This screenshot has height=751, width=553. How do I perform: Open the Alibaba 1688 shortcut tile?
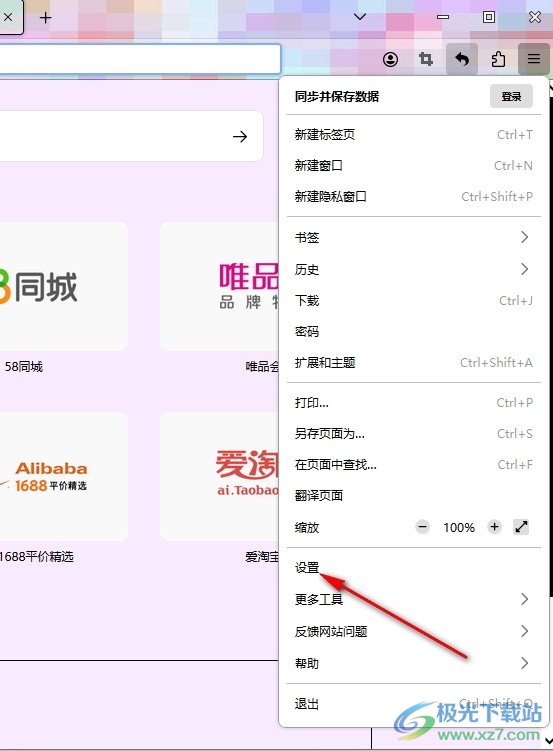63,476
